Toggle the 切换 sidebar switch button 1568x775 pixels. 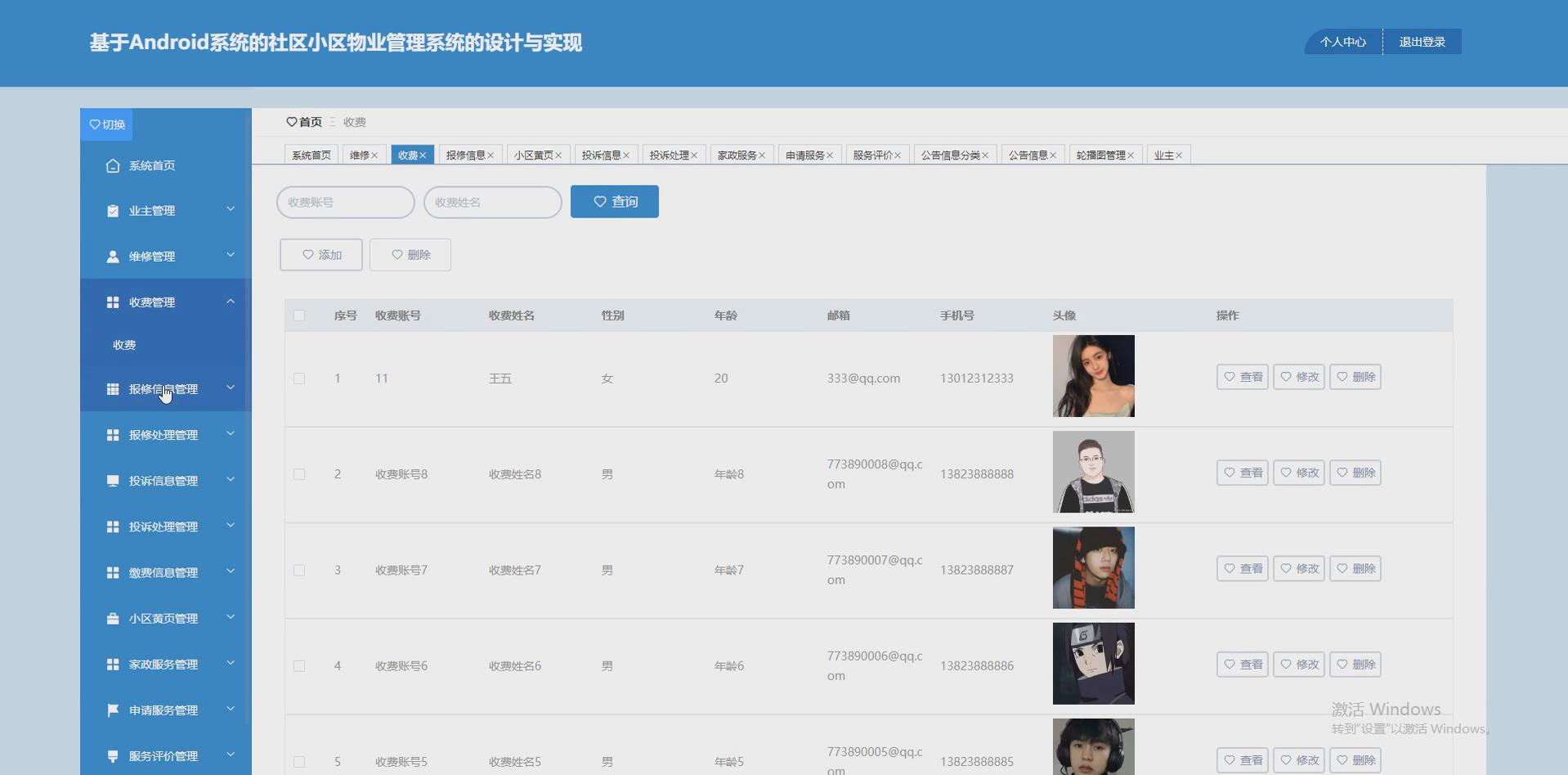[x=106, y=124]
